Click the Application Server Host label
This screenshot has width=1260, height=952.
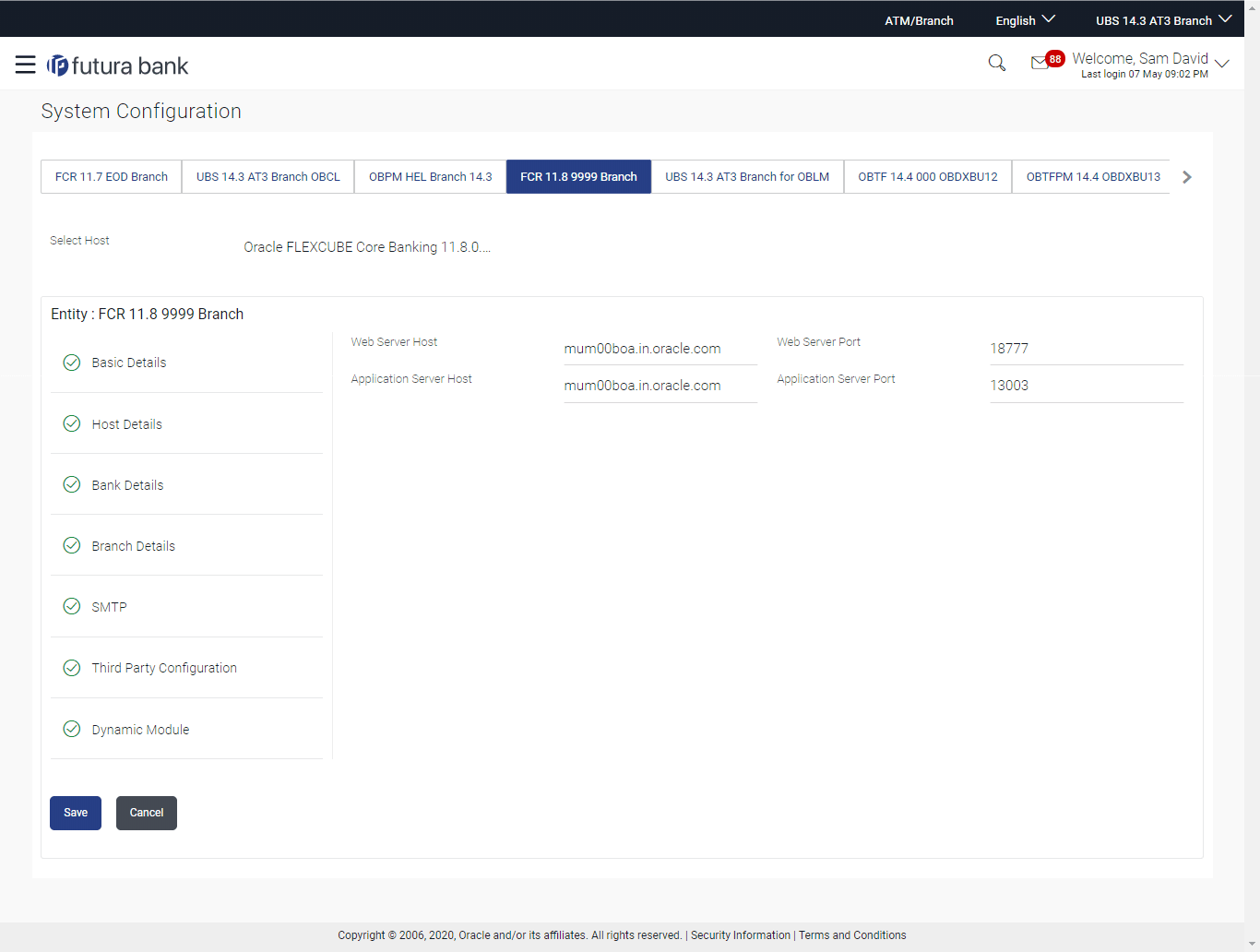tap(411, 379)
